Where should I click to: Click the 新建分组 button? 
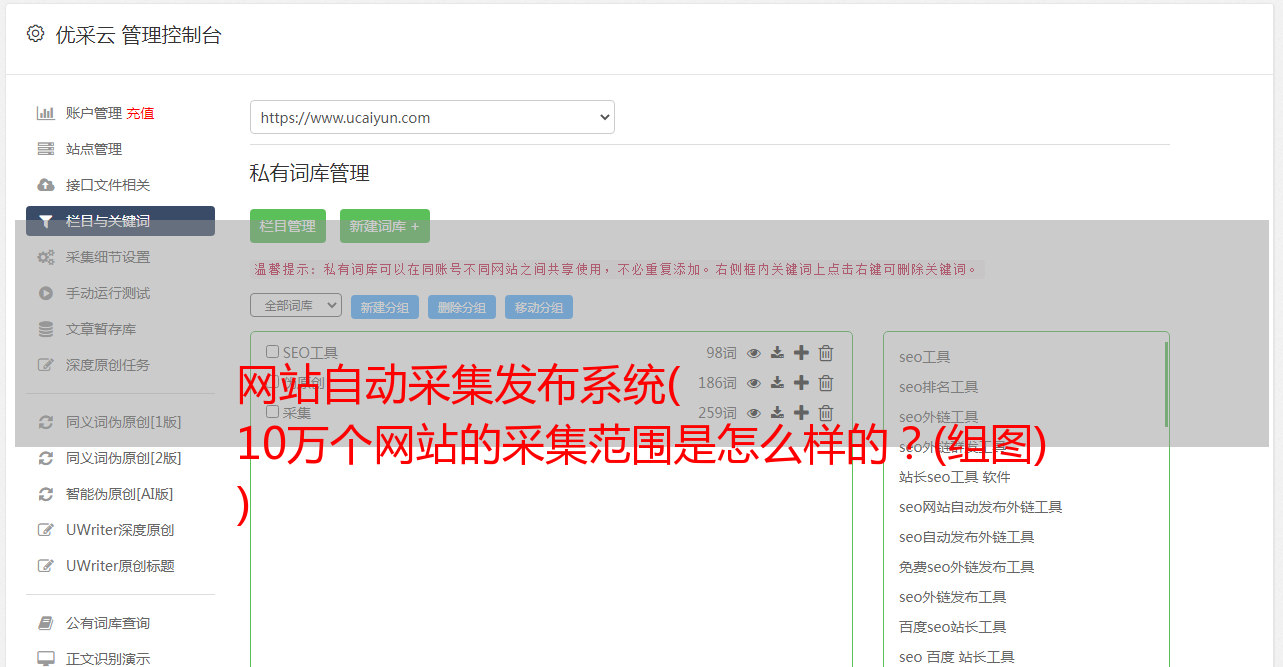click(x=385, y=307)
